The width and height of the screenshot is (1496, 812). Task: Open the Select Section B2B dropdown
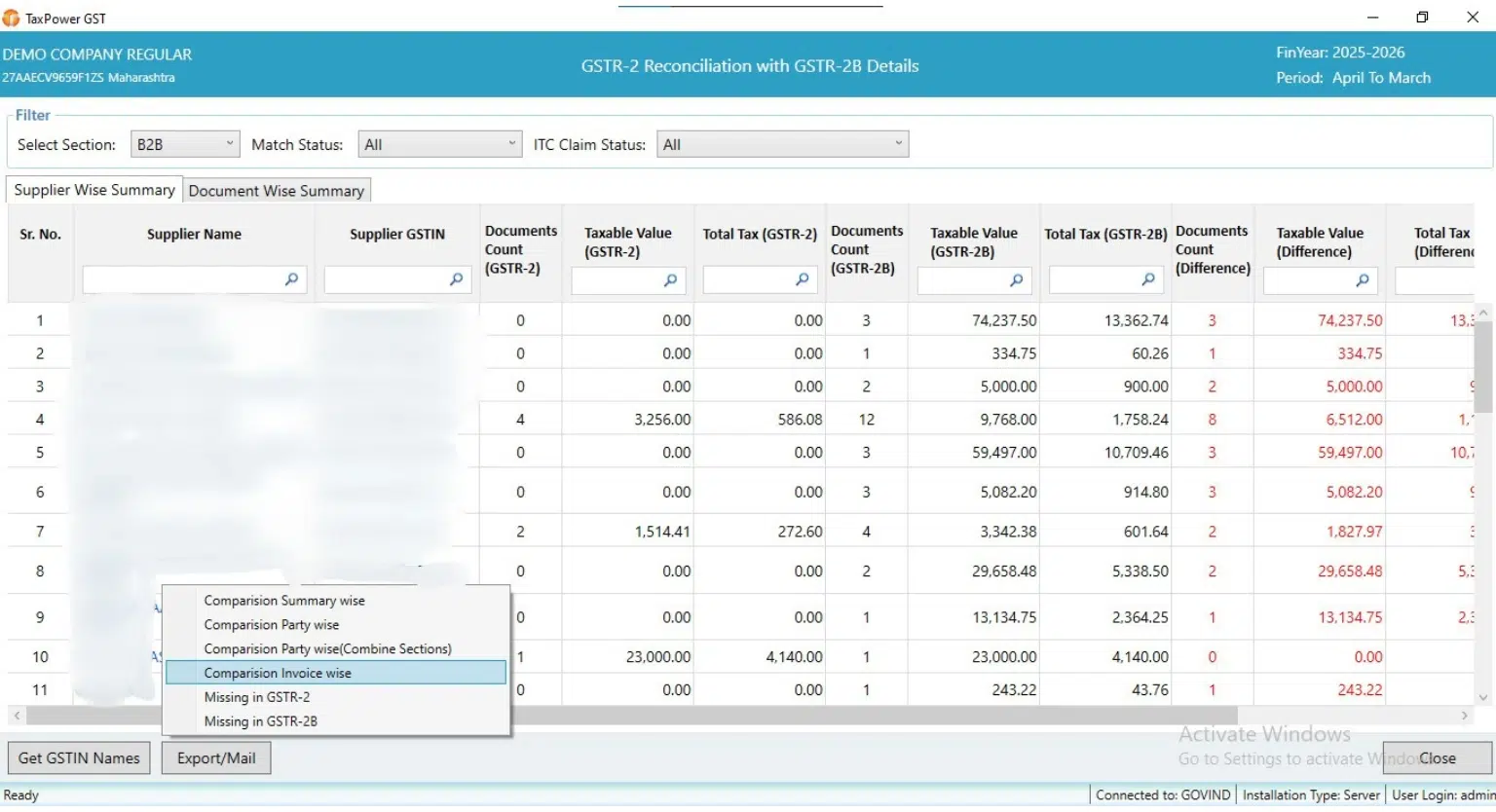pos(185,144)
